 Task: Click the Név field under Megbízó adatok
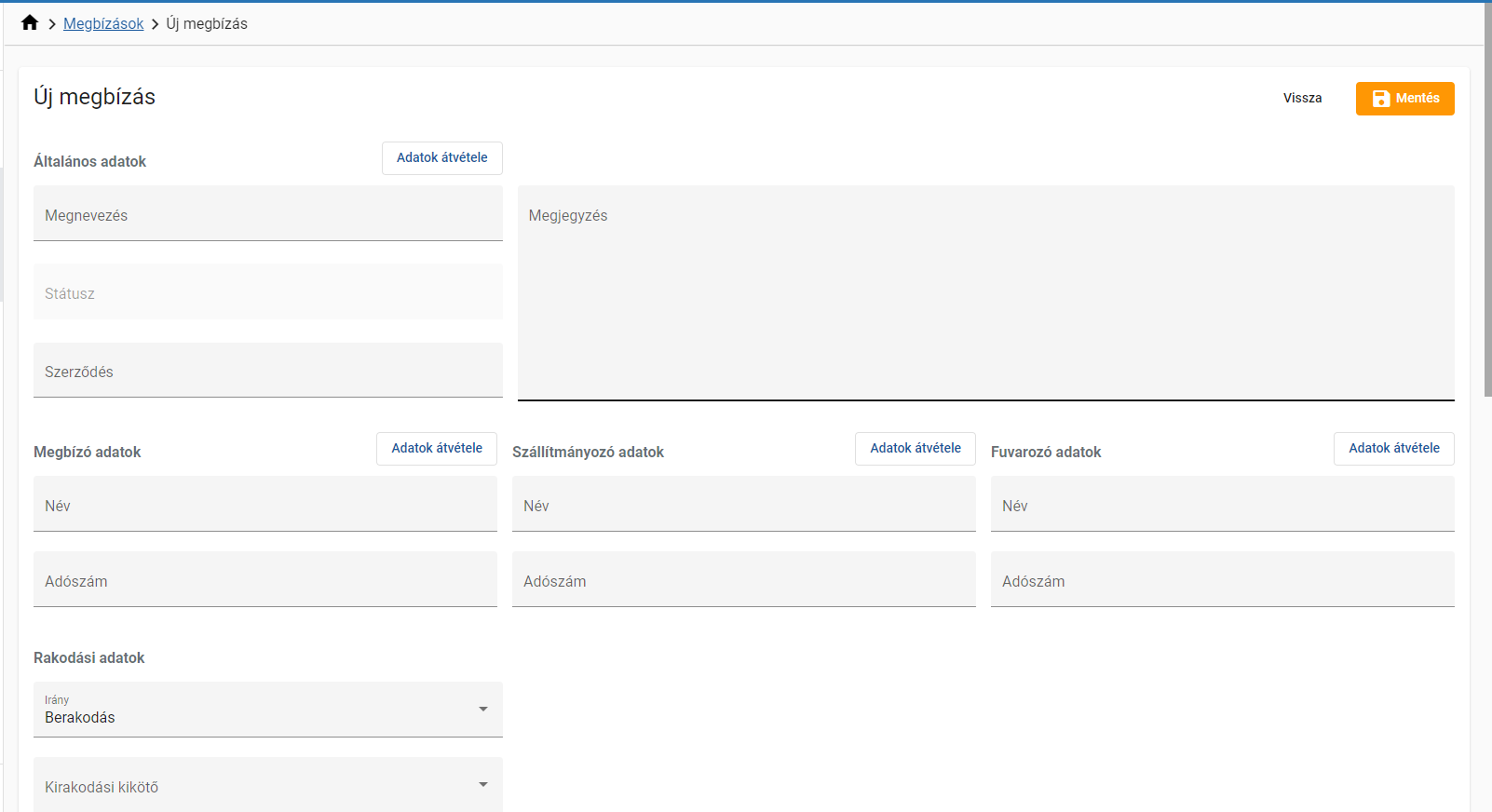point(264,505)
